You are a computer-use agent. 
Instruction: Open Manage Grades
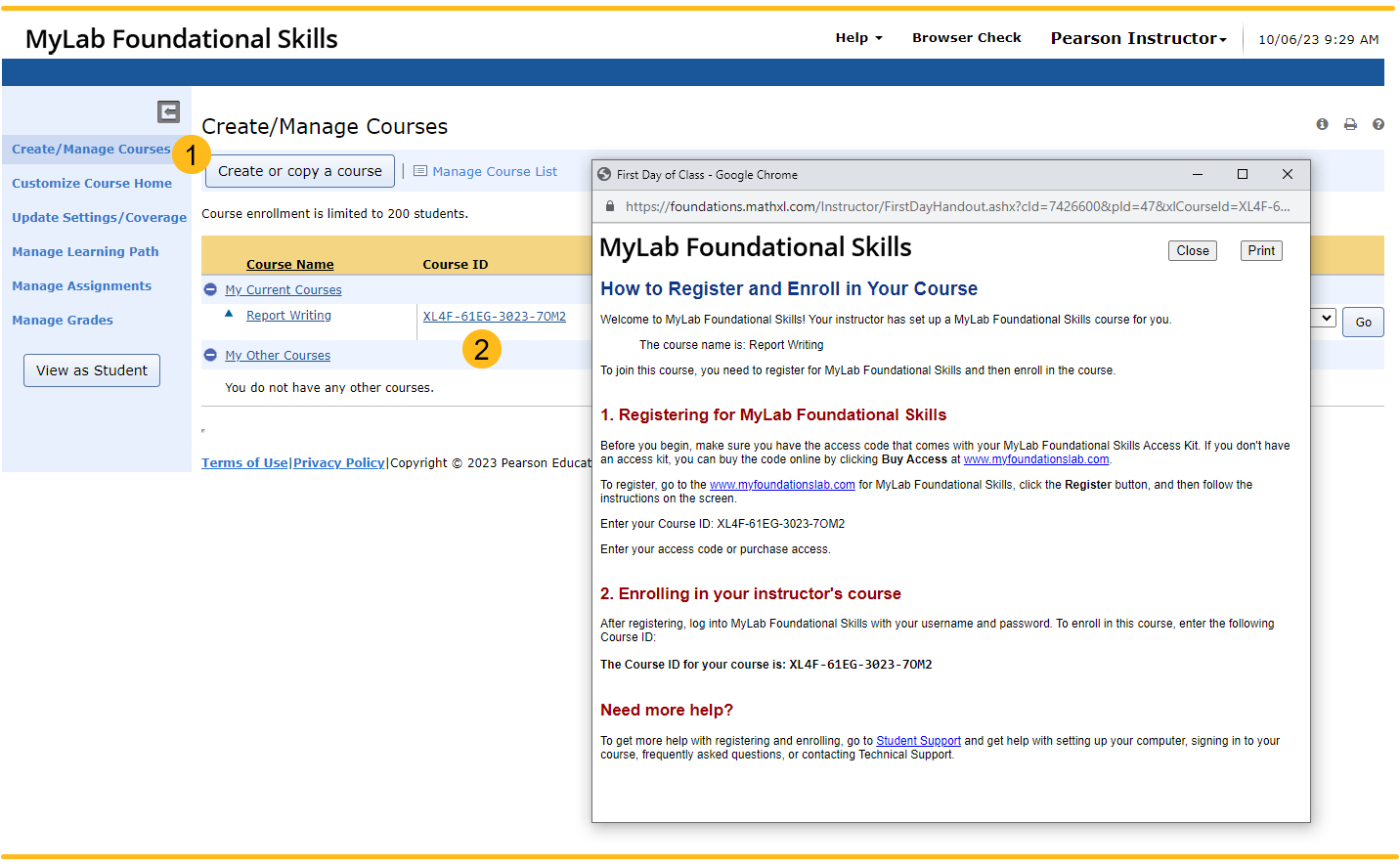tap(63, 320)
